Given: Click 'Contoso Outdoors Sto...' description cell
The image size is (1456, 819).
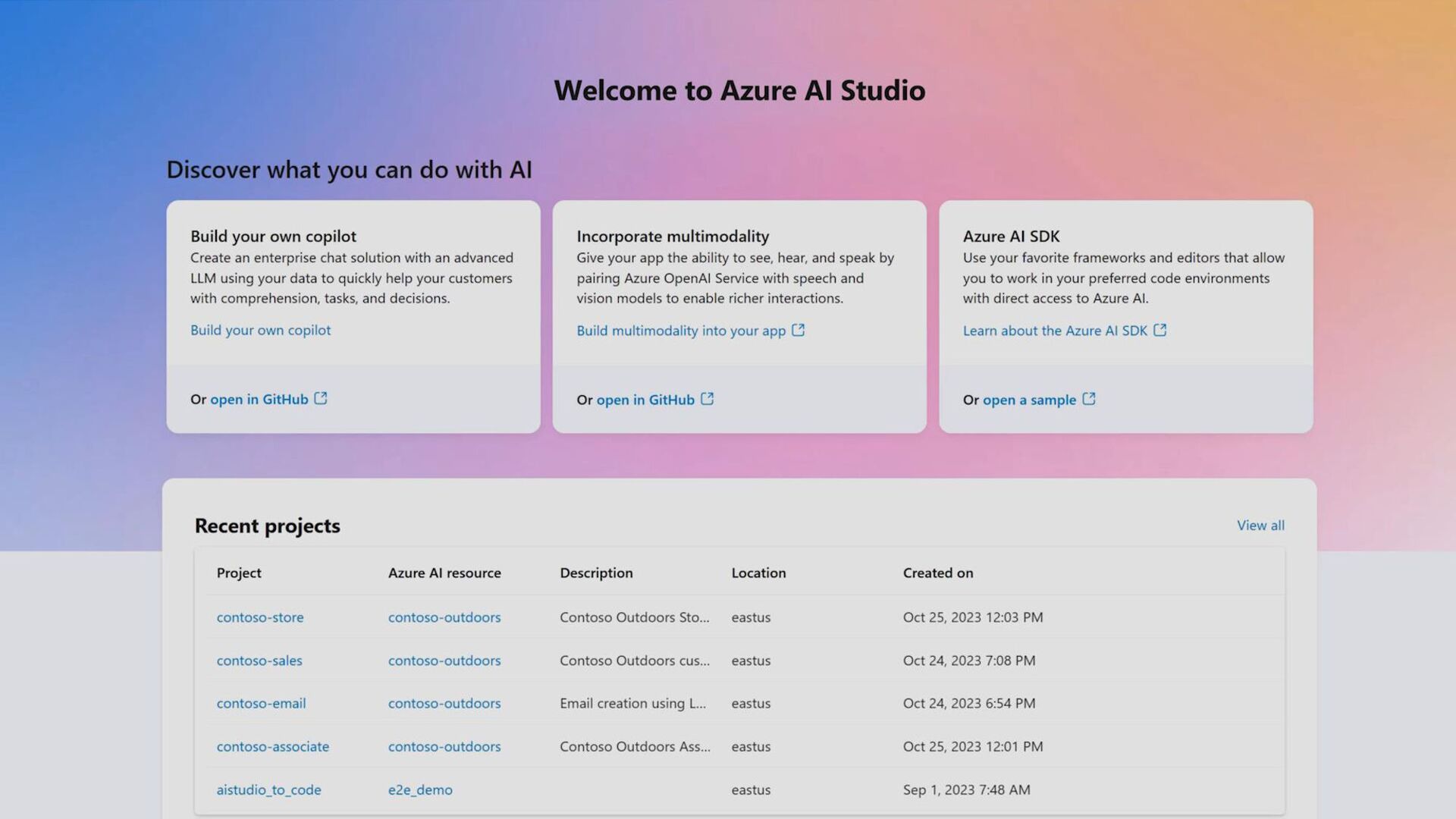Looking at the screenshot, I should tap(635, 617).
